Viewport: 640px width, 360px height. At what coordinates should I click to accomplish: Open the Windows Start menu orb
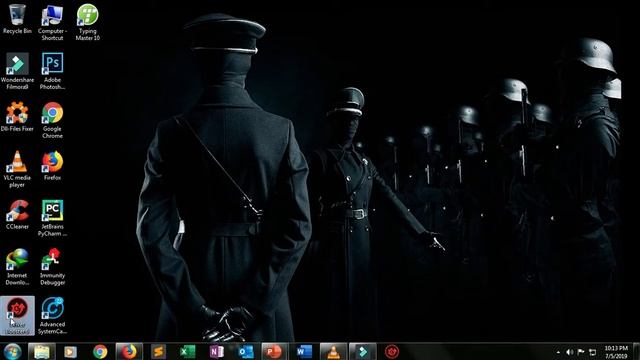point(12,351)
